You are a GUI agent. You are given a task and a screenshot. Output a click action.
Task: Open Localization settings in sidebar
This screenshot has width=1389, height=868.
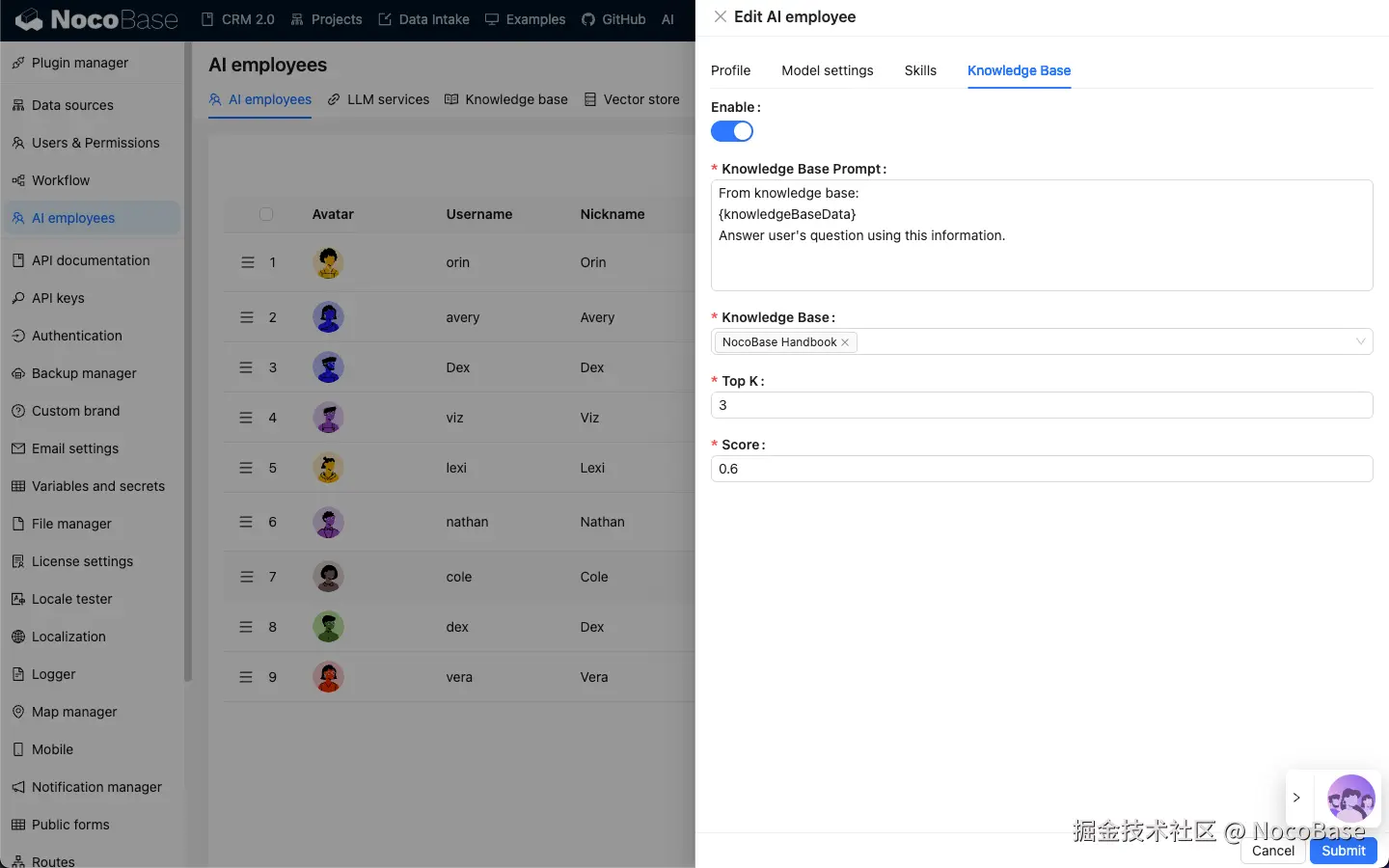[x=68, y=637]
